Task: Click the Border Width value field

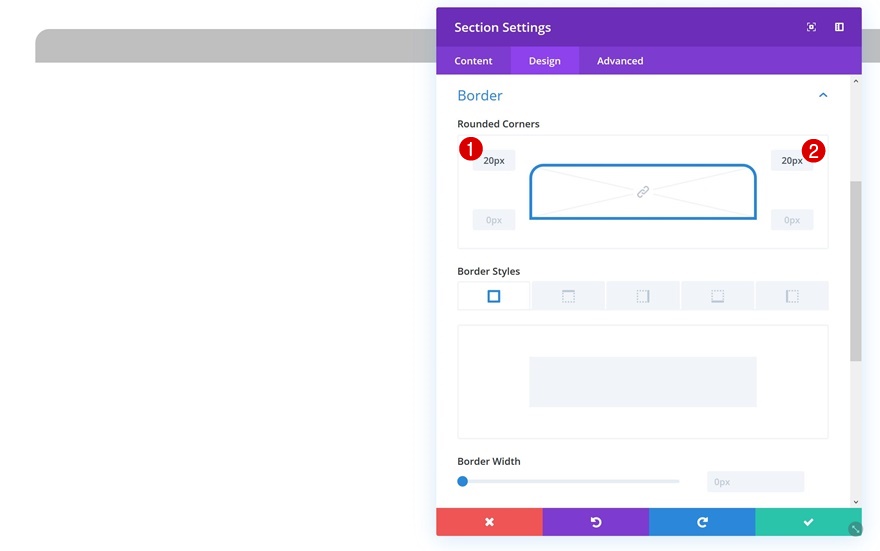Action: pos(755,482)
